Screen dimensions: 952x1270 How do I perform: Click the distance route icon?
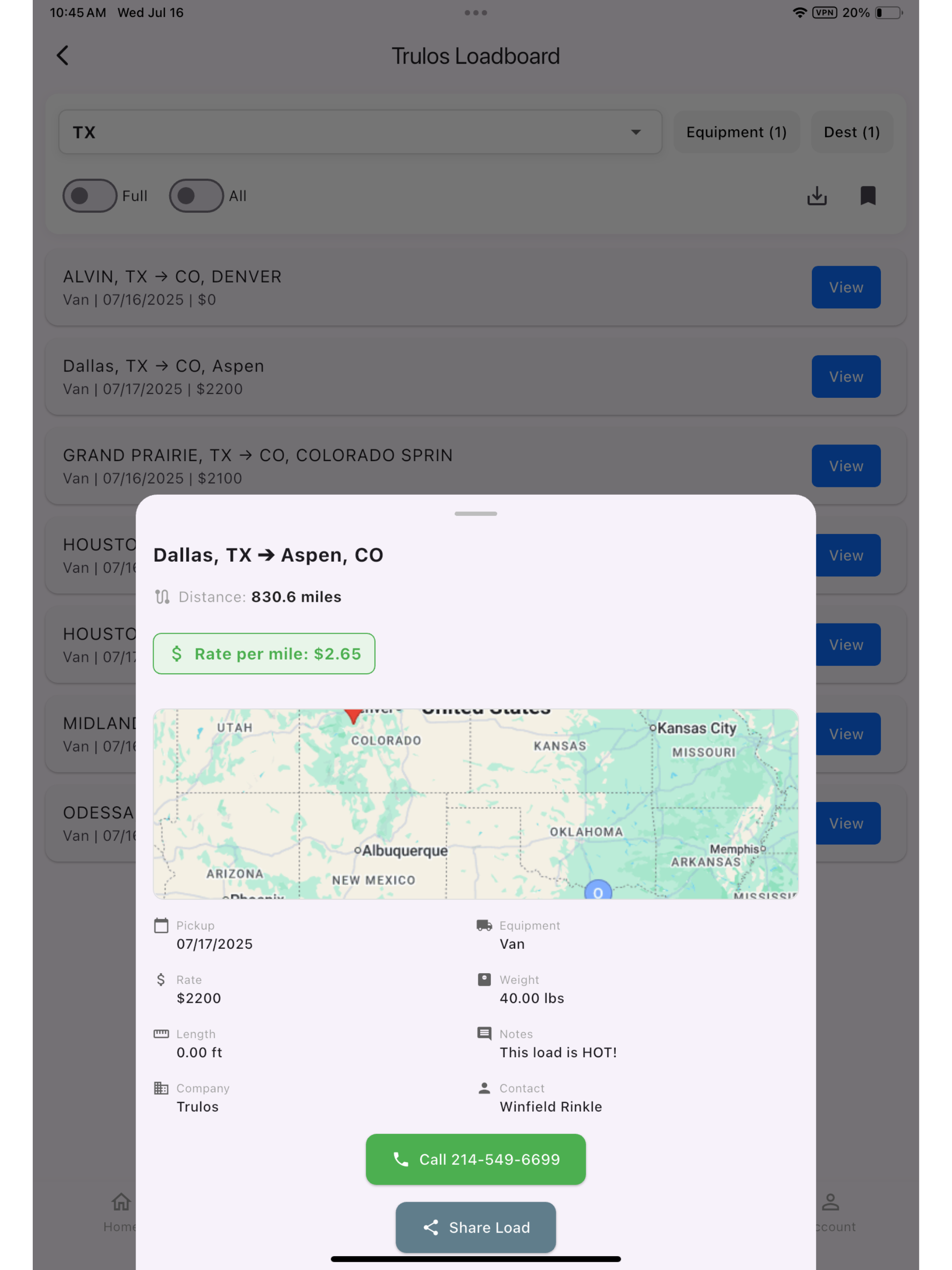tap(162, 597)
